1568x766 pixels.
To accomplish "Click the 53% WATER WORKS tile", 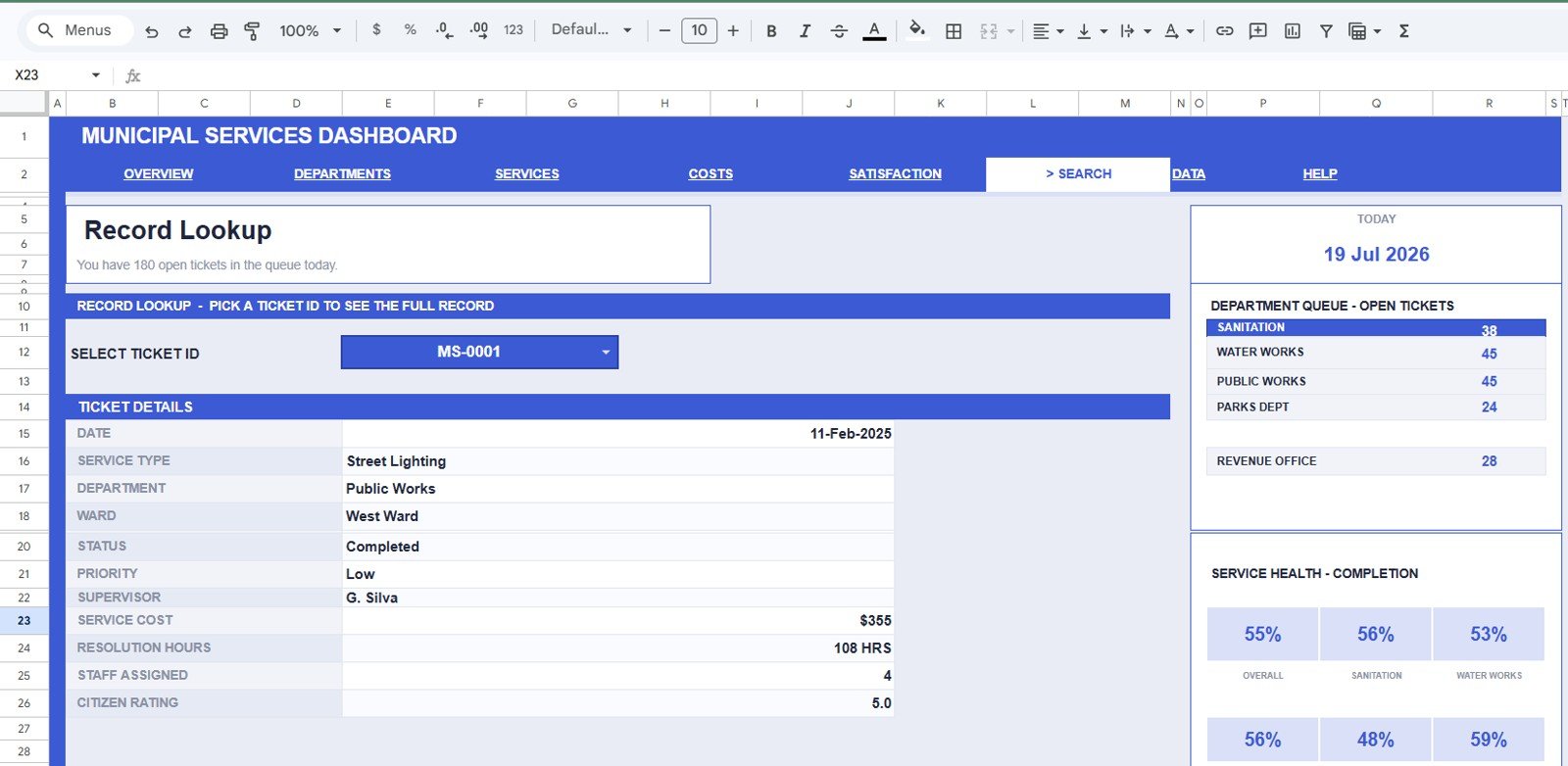I will 1489,634.
